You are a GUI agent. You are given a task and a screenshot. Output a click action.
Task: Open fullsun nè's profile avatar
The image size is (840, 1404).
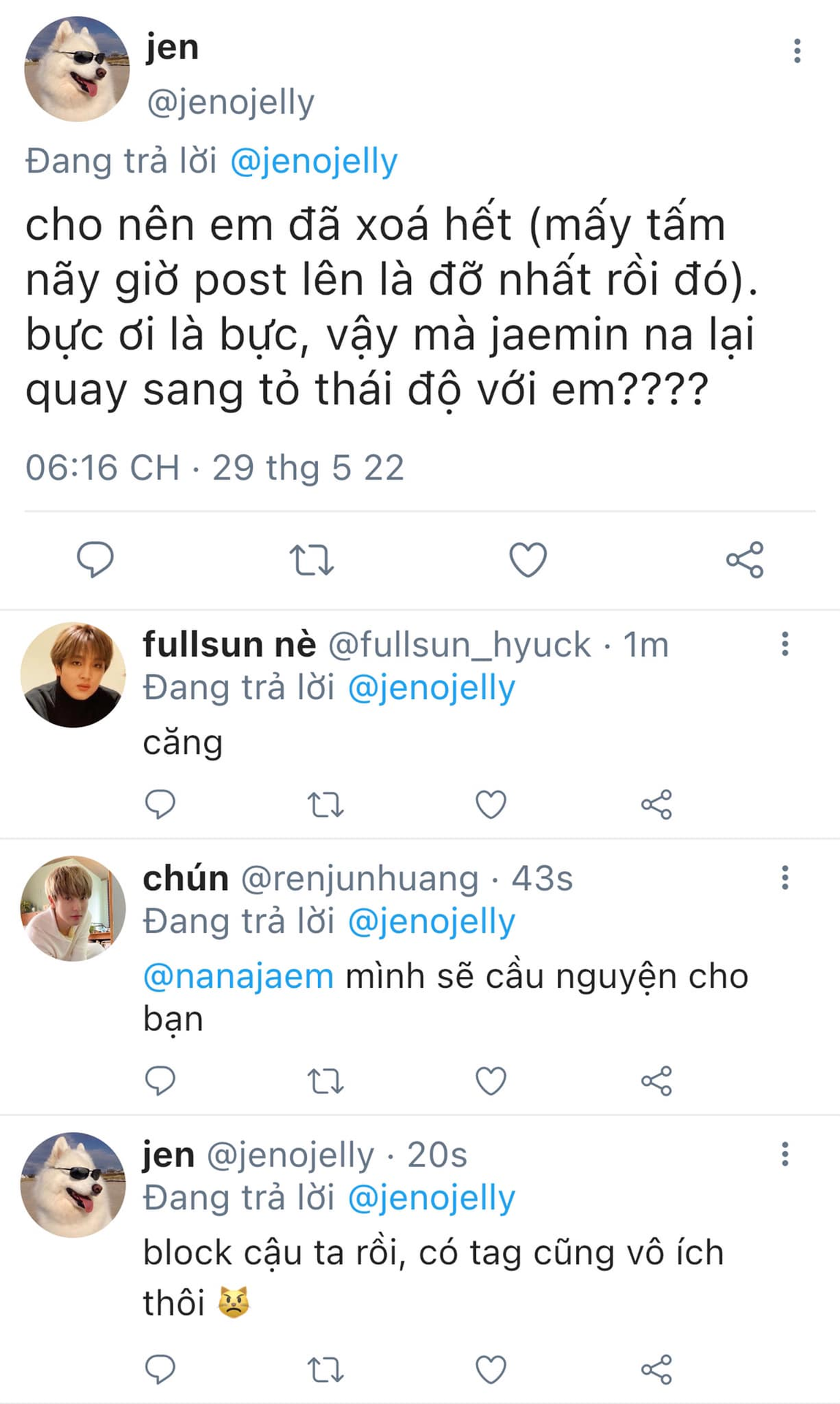point(73,674)
